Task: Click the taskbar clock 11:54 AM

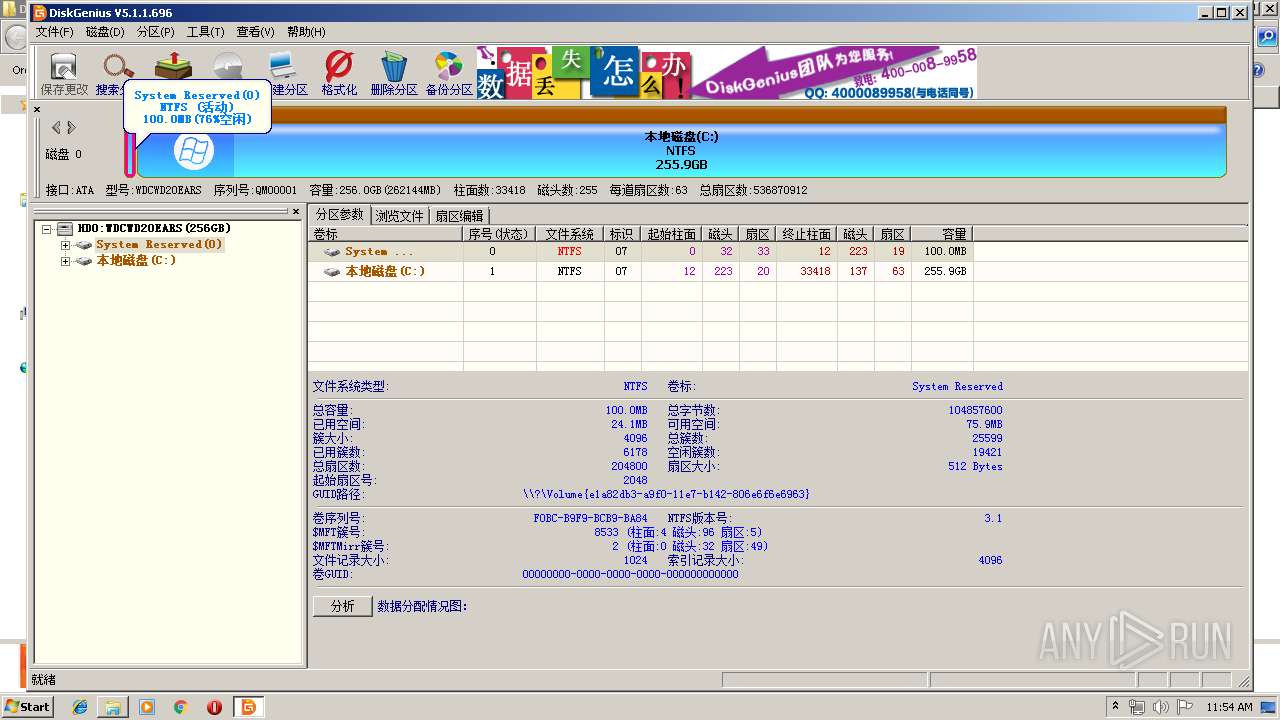Action: 1229,707
